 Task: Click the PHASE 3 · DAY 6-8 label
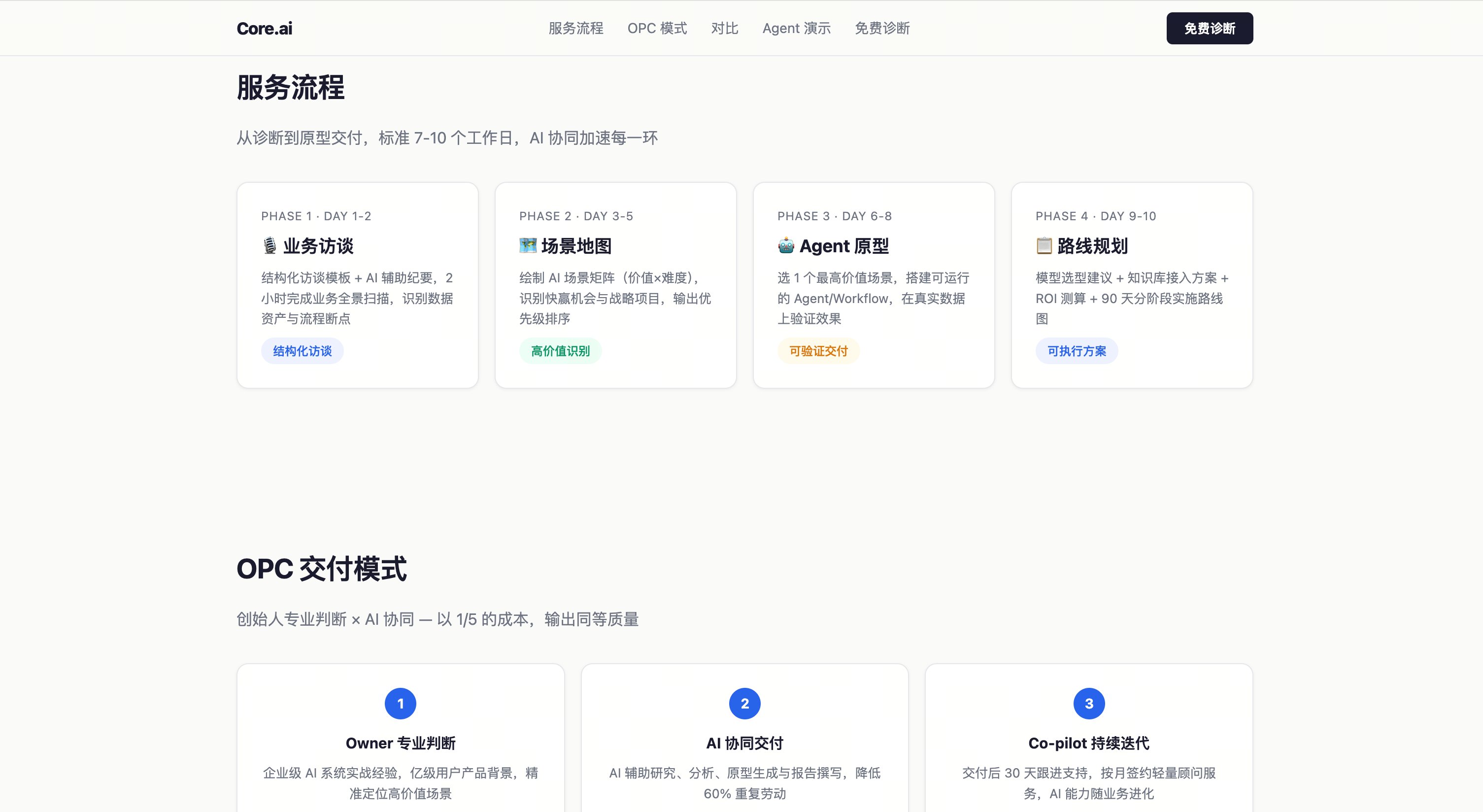834,216
